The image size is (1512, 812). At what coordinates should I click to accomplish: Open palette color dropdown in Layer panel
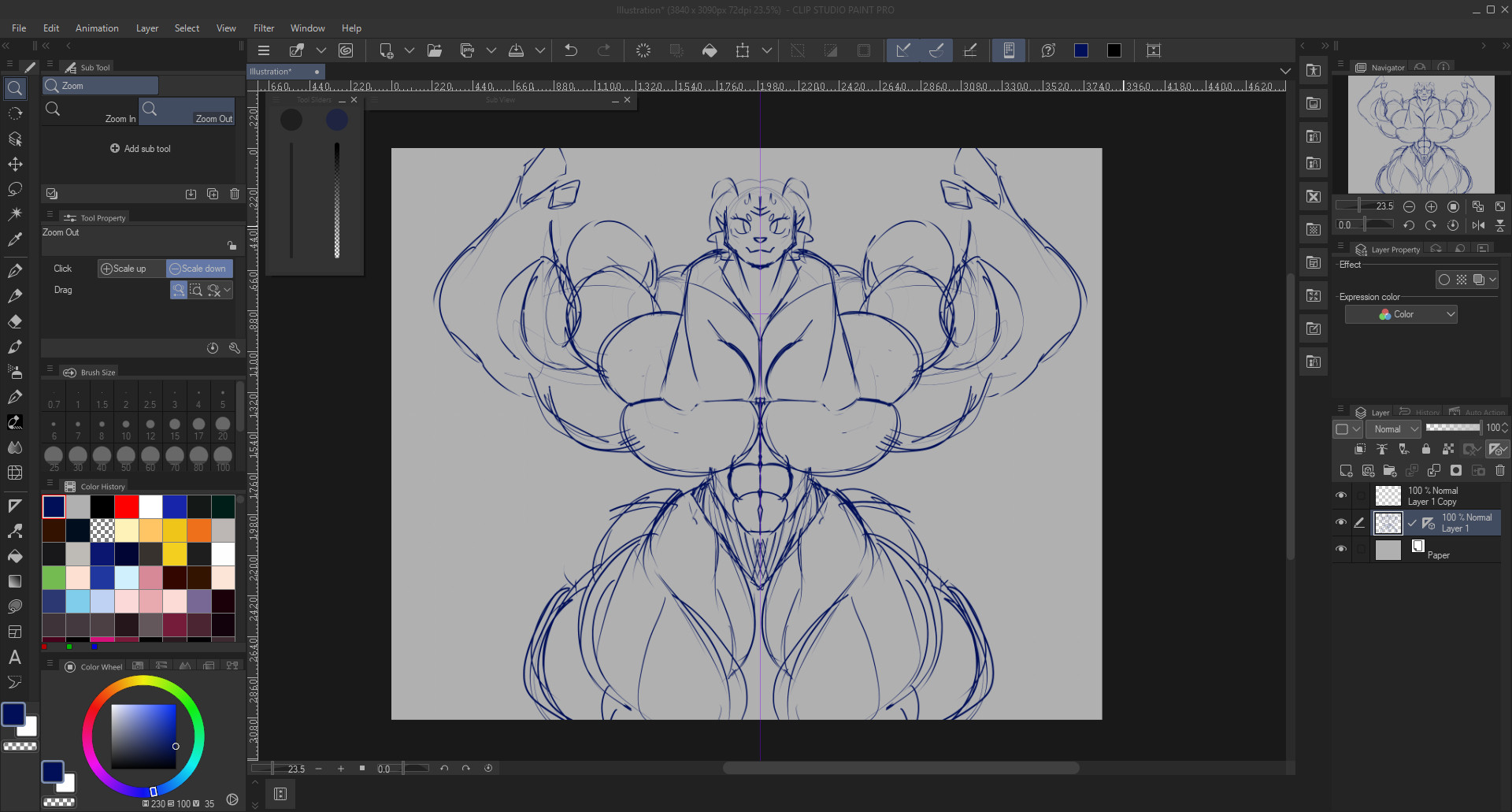(x=1348, y=429)
